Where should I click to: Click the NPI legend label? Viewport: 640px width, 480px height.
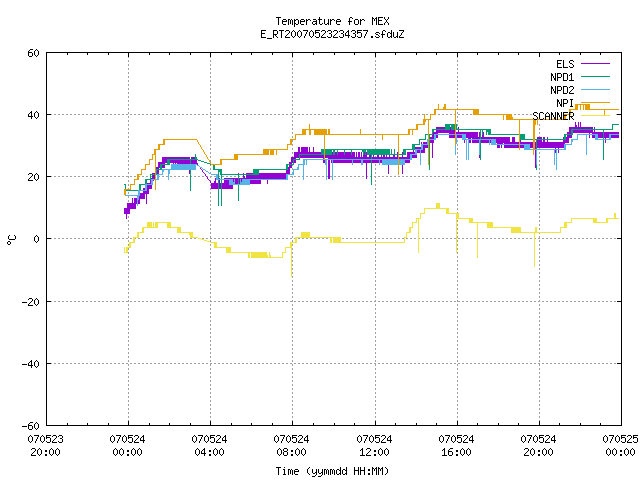pos(565,103)
